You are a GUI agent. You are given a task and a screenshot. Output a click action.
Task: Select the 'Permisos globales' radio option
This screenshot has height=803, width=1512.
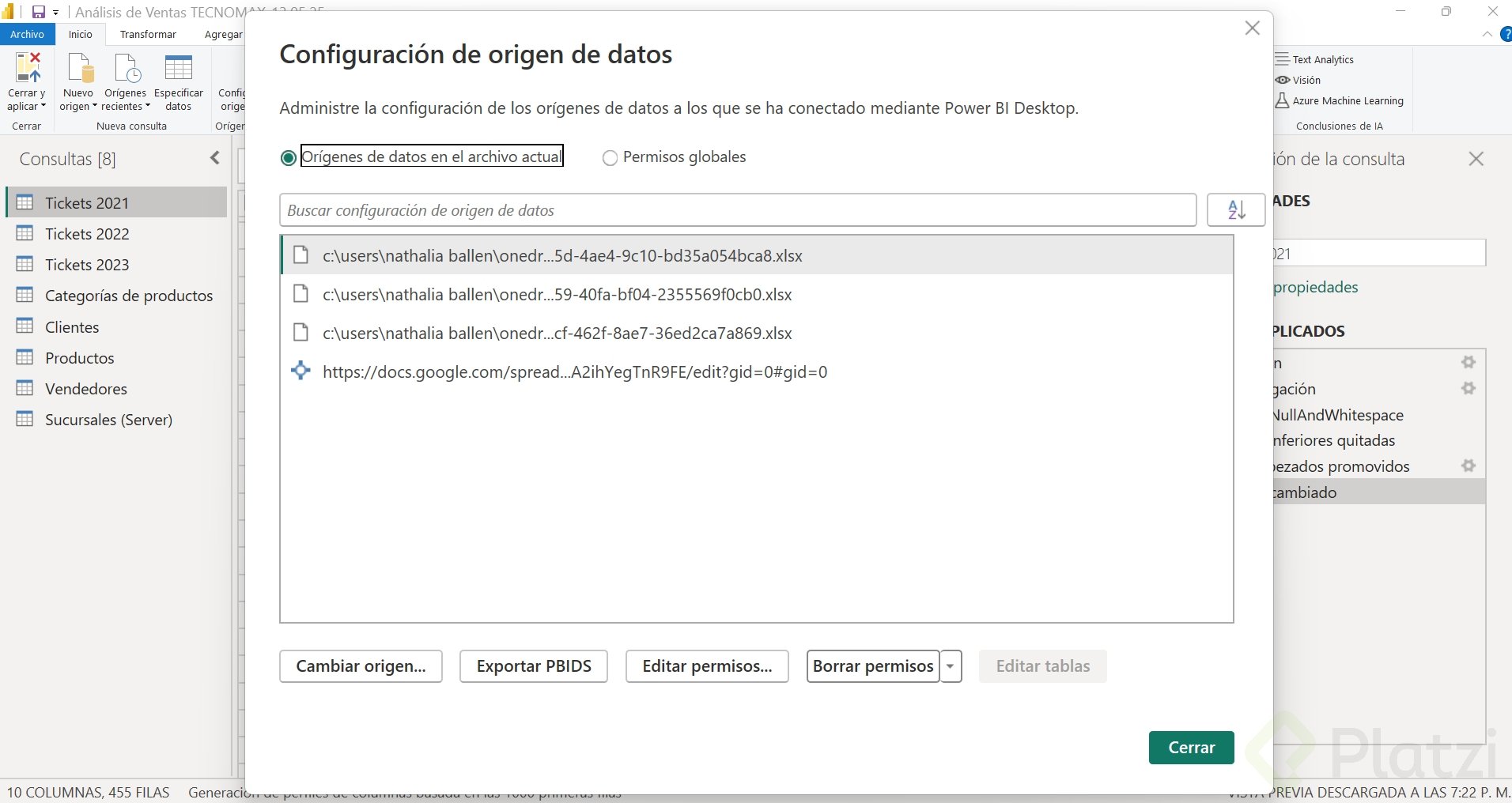[610, 158]
